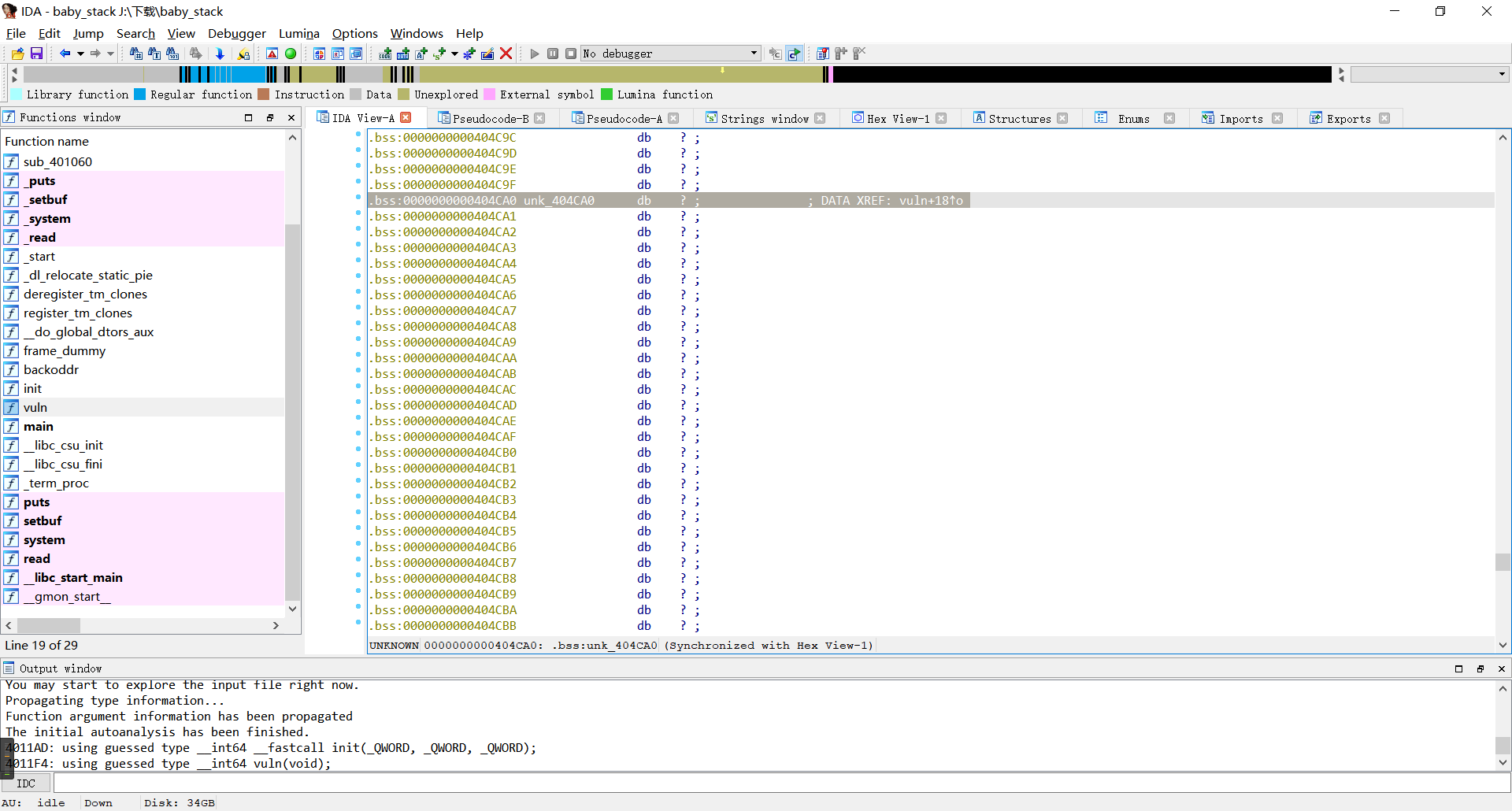The width and height of the screenshot is (1512, 811).
Task: Start the process with the play icon
Action: pyautogui.click(x=535, y=54)
